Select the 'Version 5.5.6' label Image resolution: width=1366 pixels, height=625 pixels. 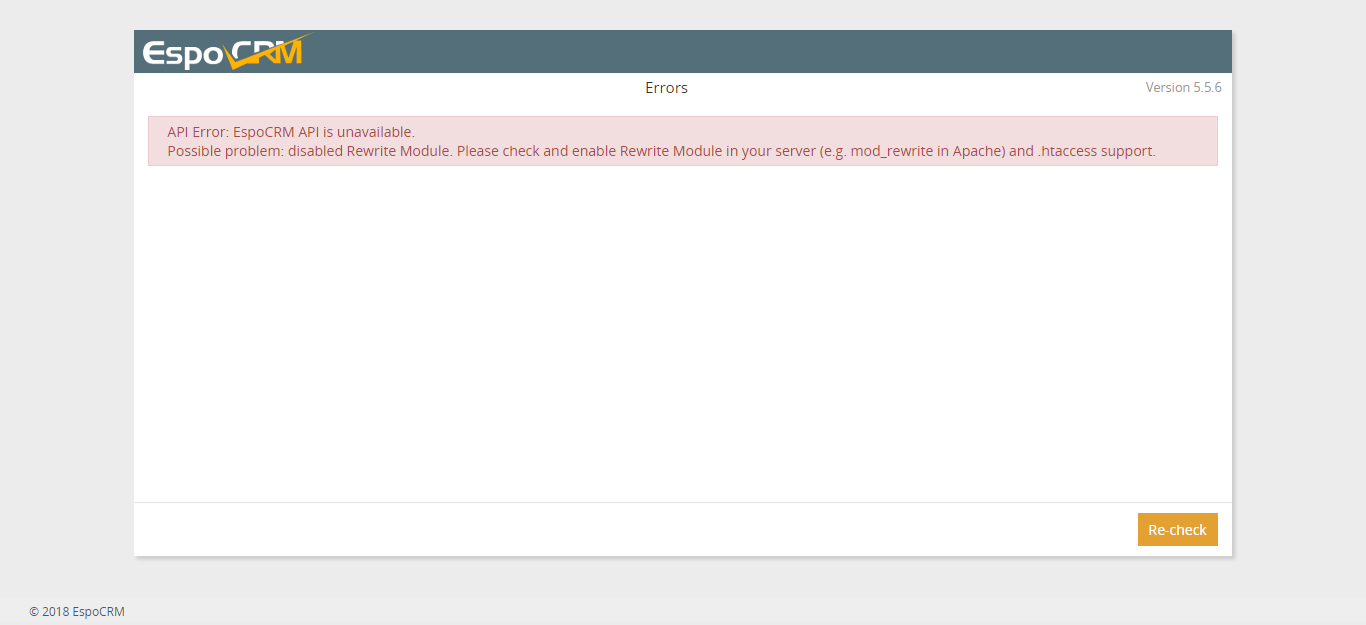coord(1184,87)
